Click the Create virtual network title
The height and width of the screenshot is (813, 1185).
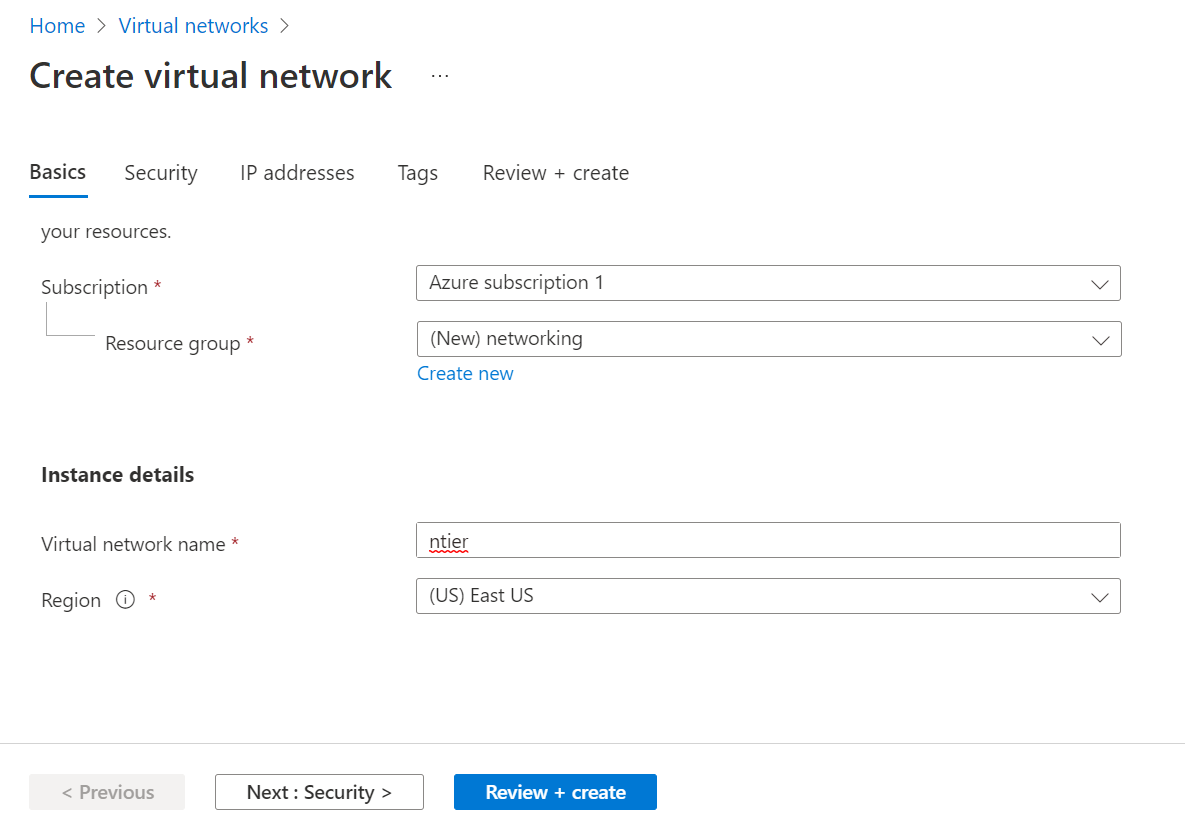pyautogui.click(x=211, y=76)
